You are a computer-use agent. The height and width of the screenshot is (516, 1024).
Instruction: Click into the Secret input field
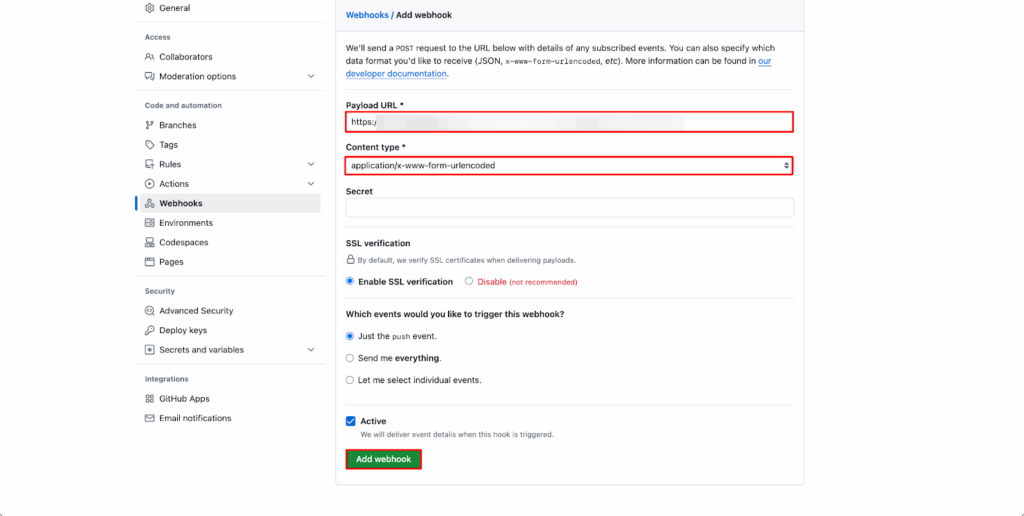tap(569, 207)
